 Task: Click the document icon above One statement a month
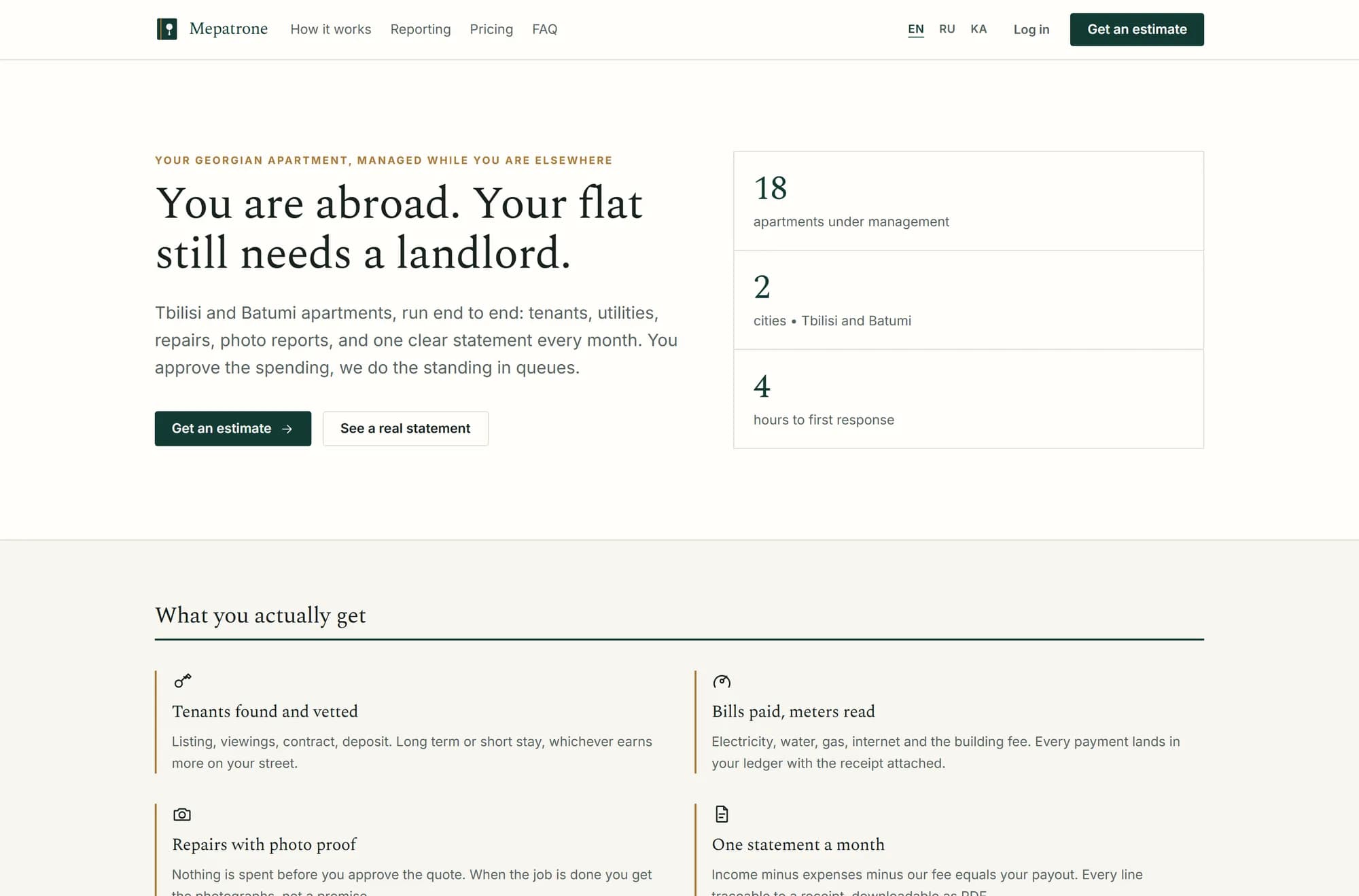722,814
